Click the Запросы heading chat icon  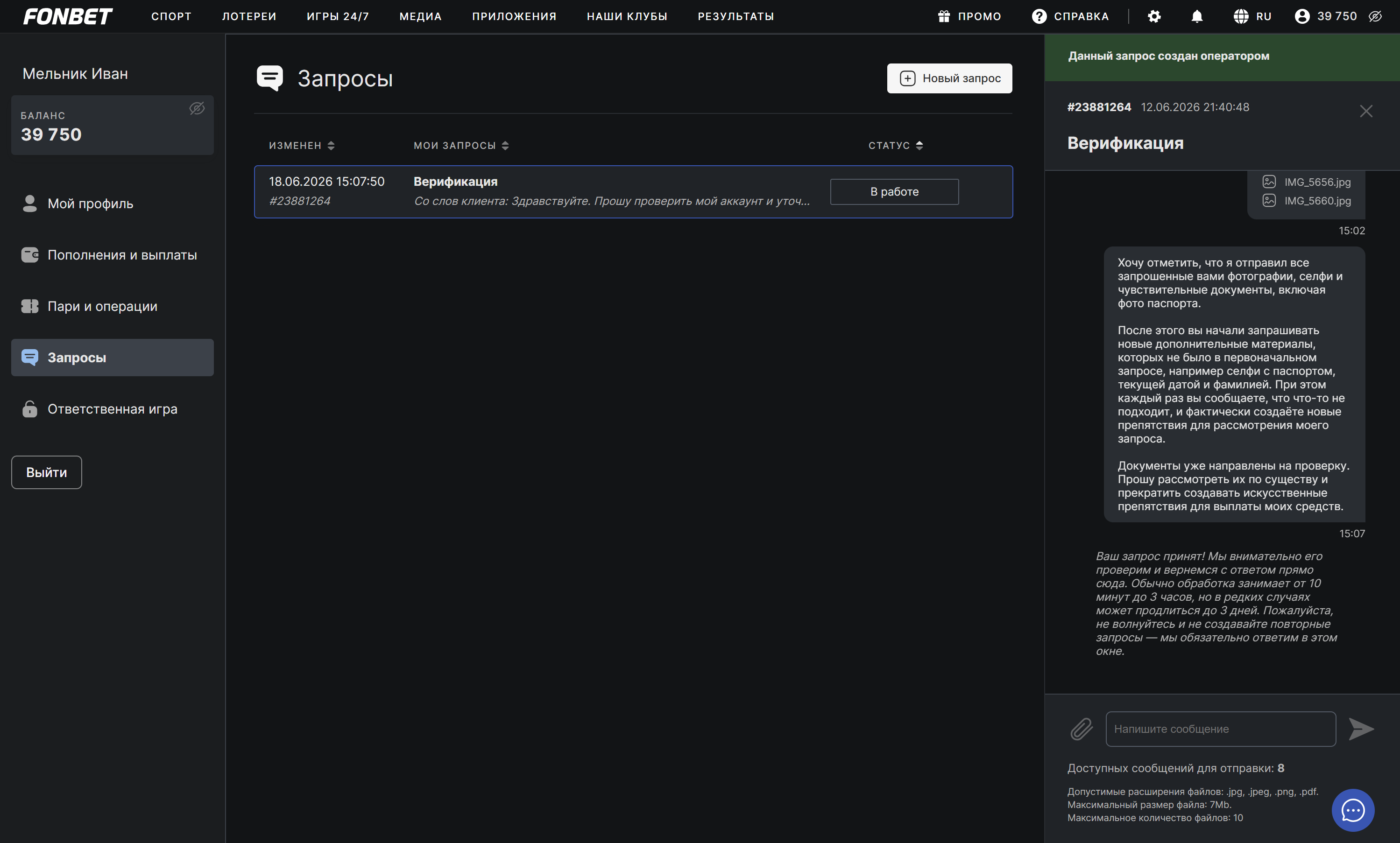(x=269, y=78)
